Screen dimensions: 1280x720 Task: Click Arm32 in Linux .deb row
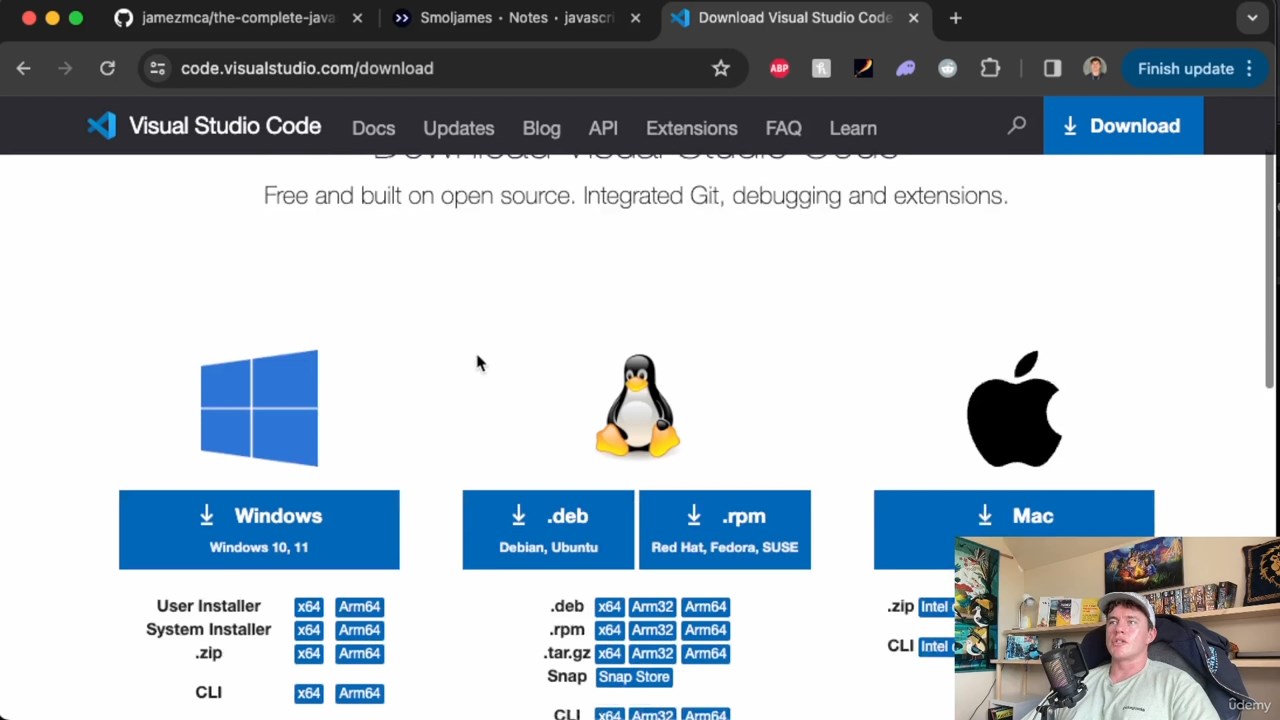[x=652, y=607]
